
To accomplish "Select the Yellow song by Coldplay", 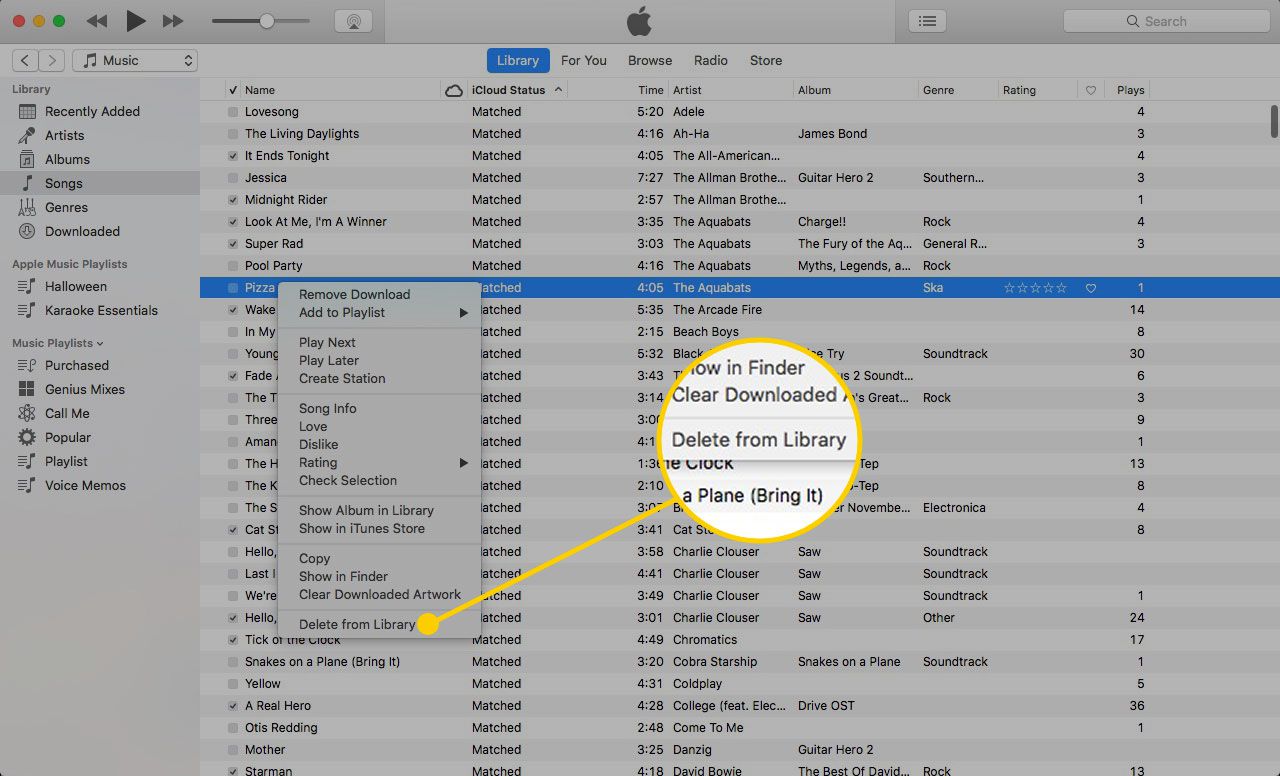I will click(263, 684).
